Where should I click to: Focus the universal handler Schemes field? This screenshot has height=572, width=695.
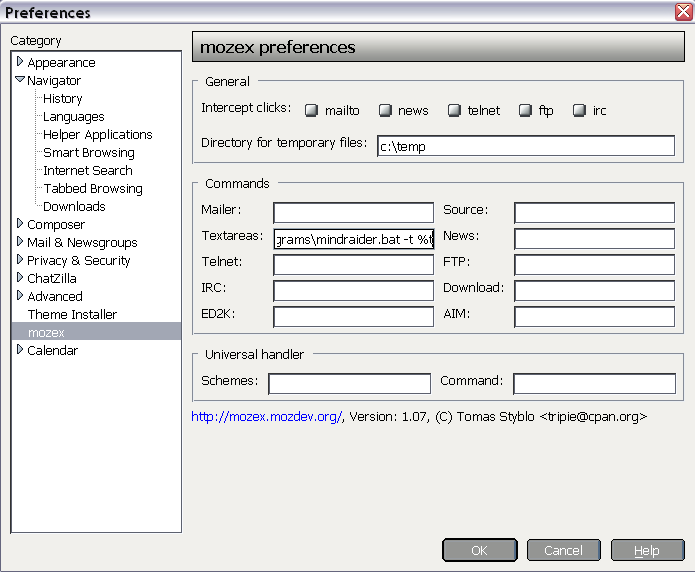[349, 384]
